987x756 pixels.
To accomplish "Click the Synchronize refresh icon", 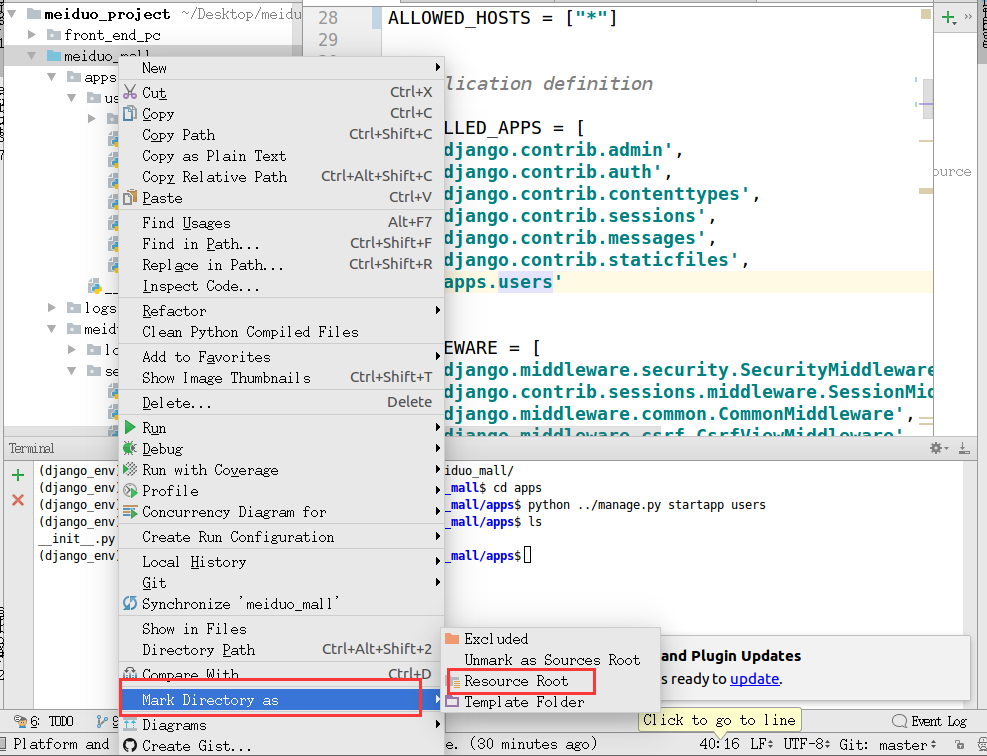I will tap(130, 603).
